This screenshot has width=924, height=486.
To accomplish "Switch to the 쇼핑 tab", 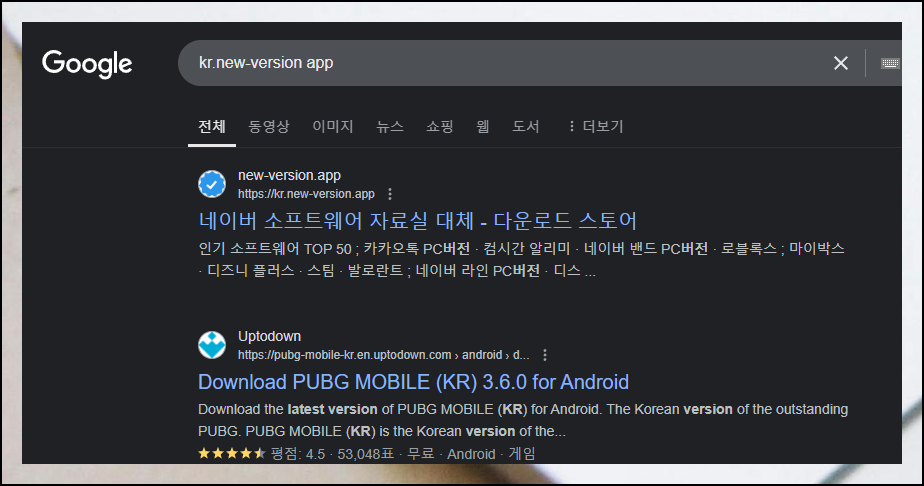I will (x=440, y=126).
